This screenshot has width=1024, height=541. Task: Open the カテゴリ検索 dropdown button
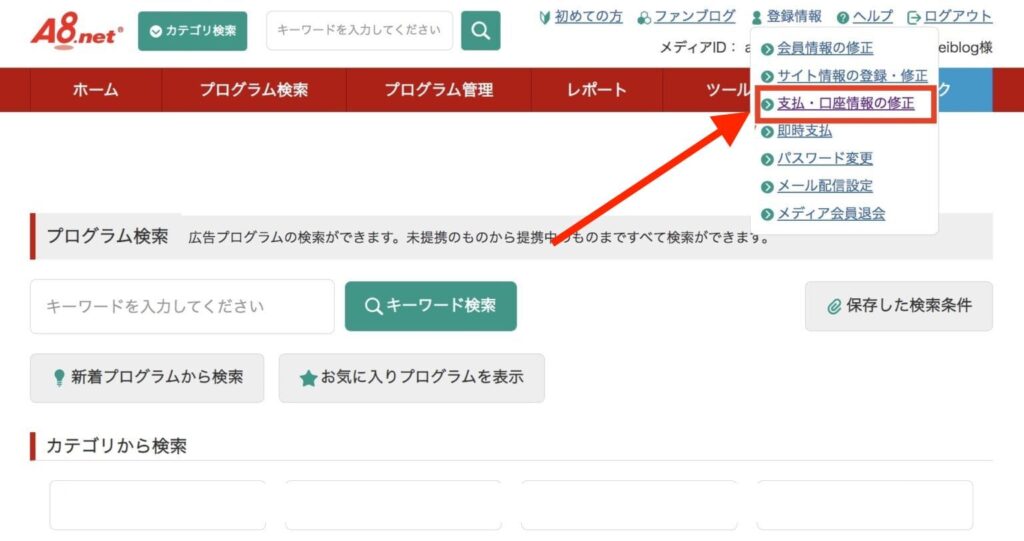(x=193, y=31)
